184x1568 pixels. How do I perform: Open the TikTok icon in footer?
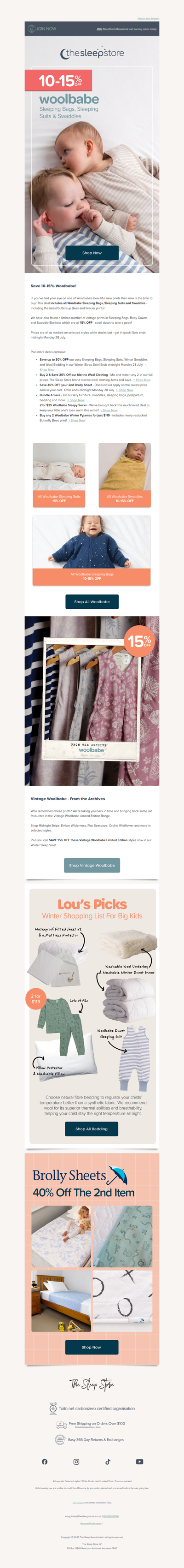point(108,1461)
